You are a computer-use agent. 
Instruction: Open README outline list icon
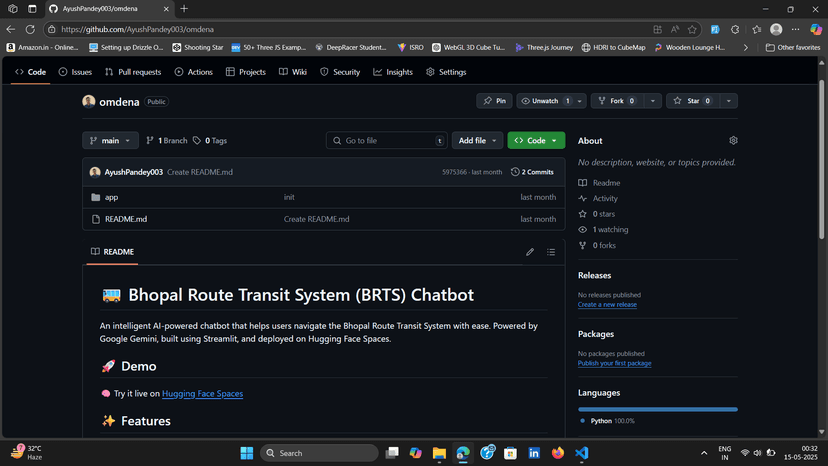click(551, 252)
